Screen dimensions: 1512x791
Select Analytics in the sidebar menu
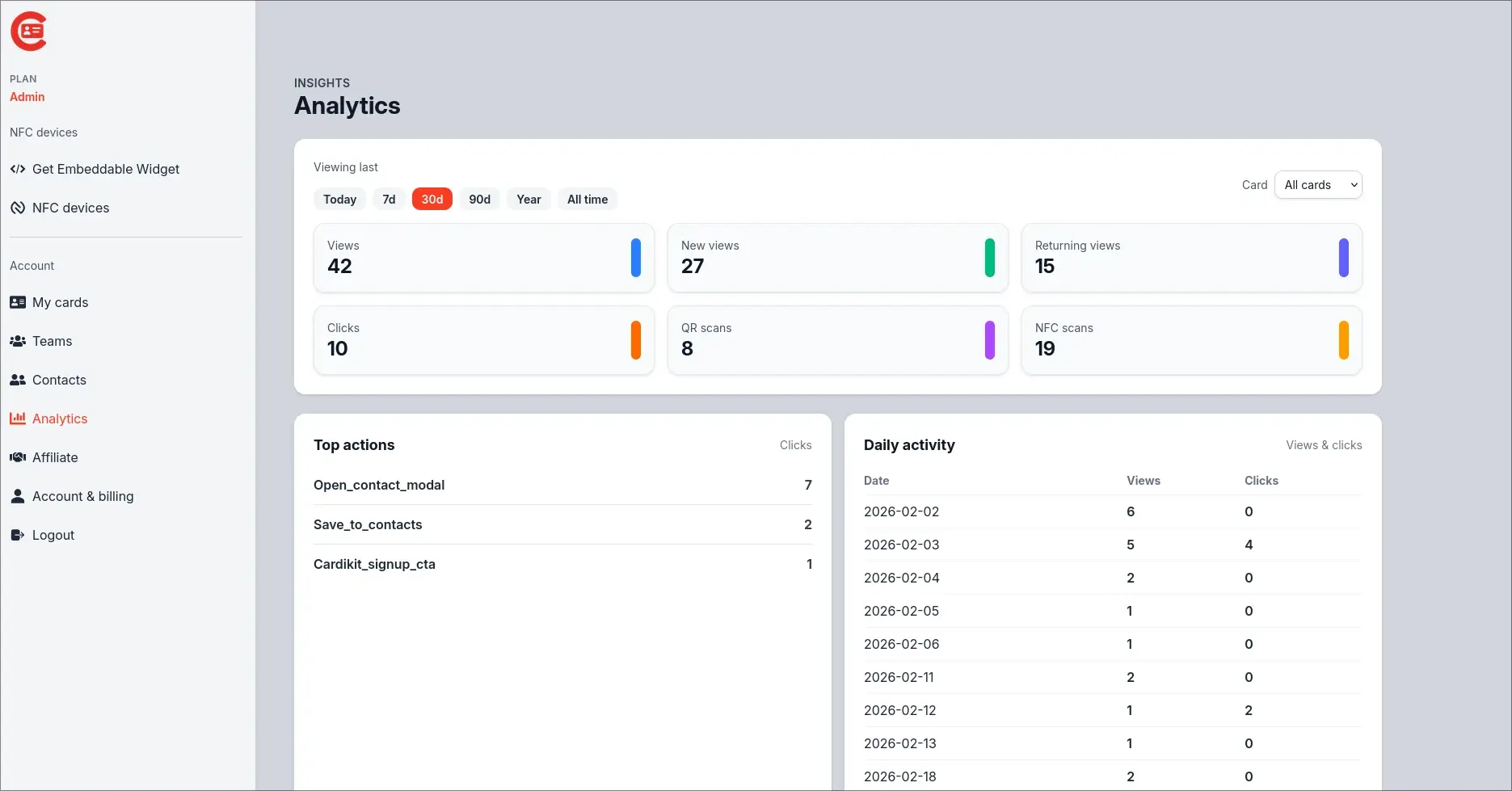coord(60,419)
